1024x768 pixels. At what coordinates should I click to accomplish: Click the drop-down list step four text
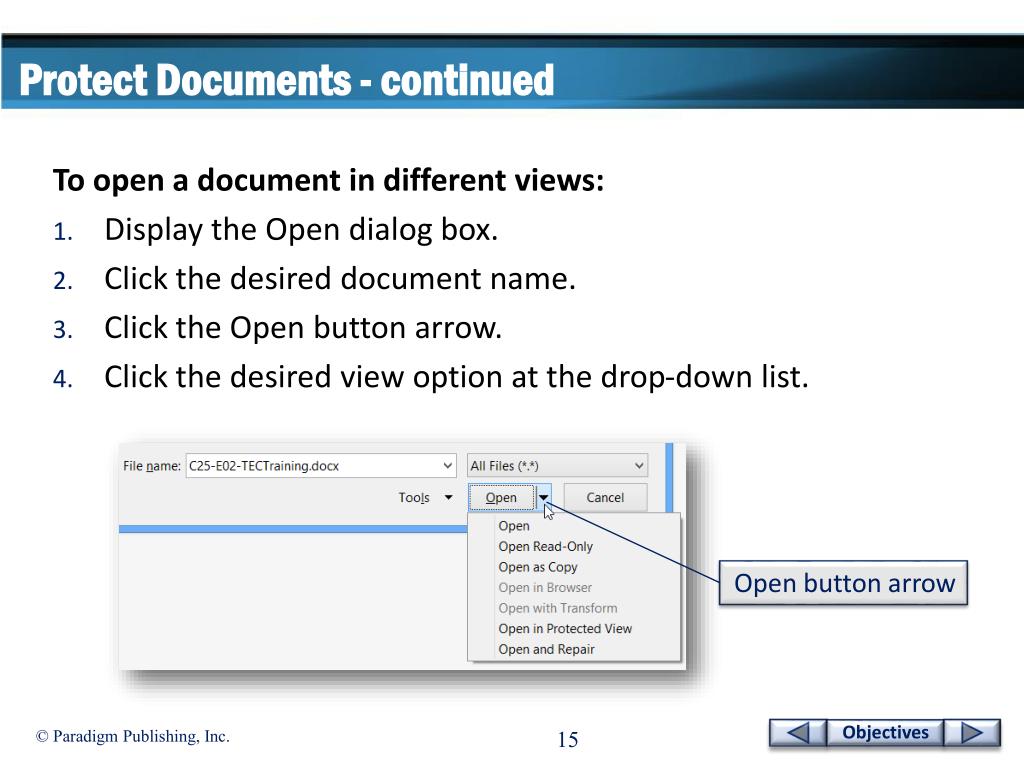(x=456, y=377)
